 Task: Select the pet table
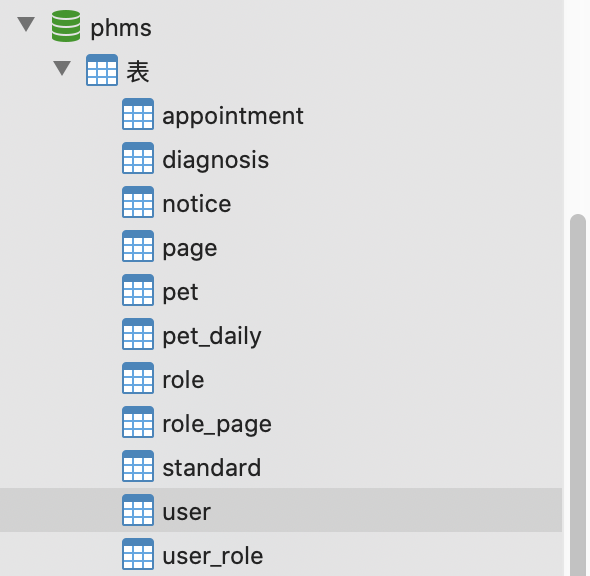tap(281, 290)
